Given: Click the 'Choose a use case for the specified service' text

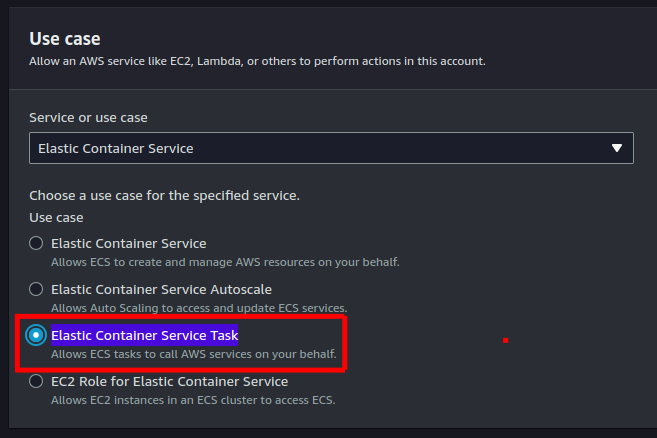Looking at the screenshot, I should (164, 195).
